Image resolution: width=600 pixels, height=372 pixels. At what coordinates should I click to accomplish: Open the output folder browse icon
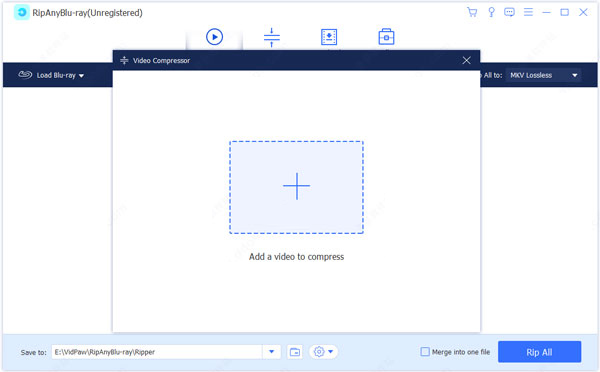[x=295, y=352]
